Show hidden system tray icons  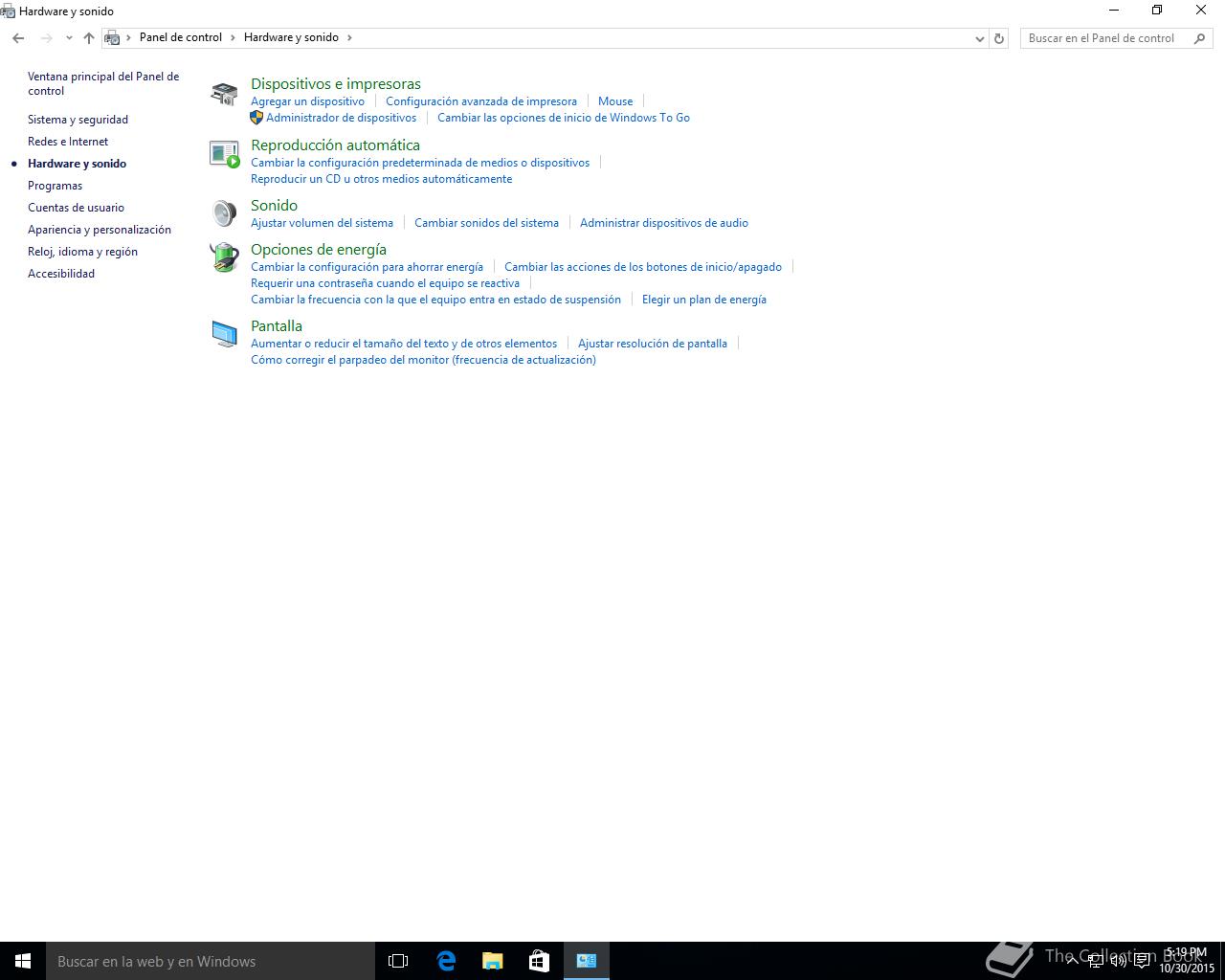pos(1073,961)
